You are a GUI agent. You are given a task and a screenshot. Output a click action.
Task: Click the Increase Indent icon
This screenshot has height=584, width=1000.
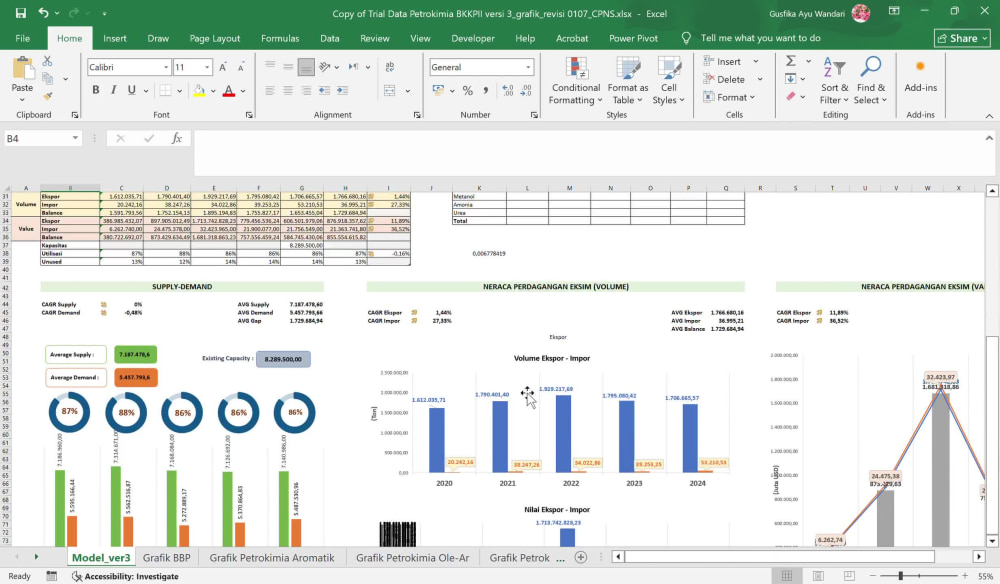coord(342,91)
